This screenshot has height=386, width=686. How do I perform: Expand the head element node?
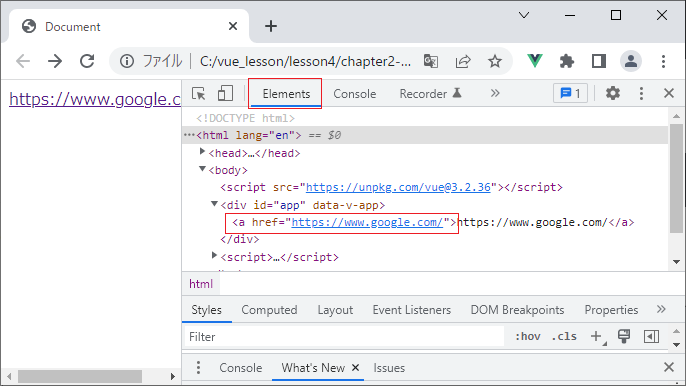tap(202, 151)
